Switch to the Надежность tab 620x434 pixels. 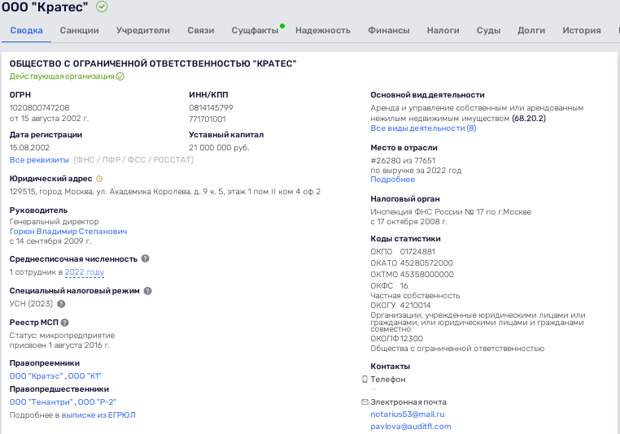(323, 30)
